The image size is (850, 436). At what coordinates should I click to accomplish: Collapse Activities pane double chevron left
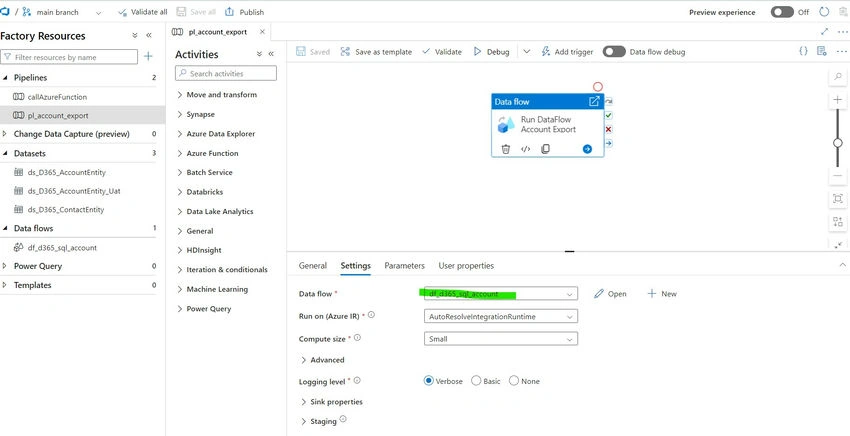(271, 54)
